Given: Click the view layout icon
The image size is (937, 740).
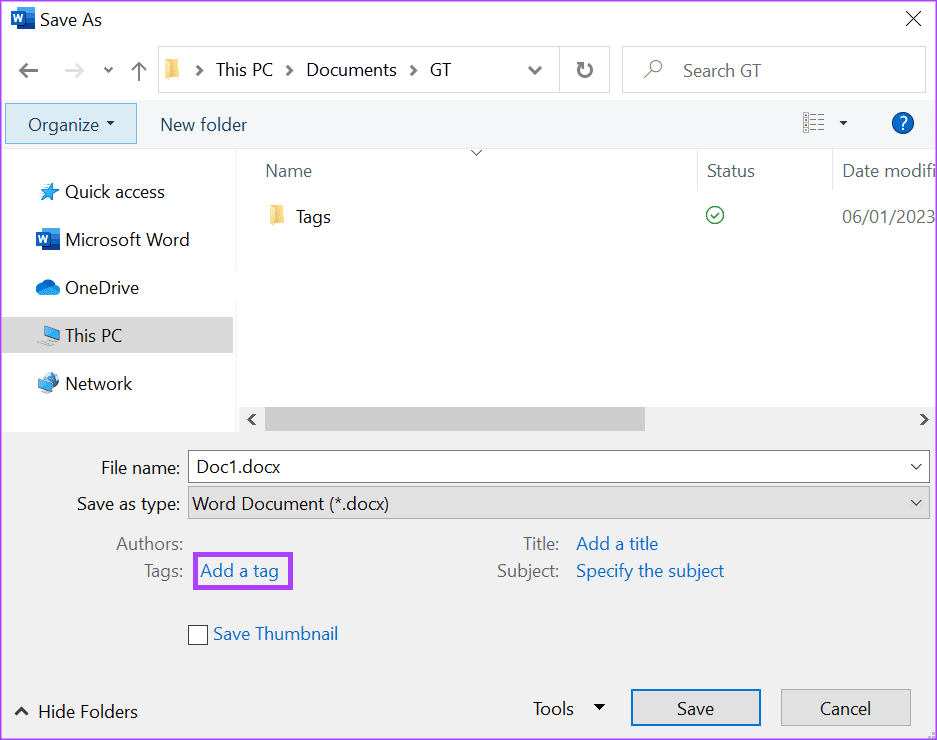Looking at the screenshot, I should click(x=813, y=123).
